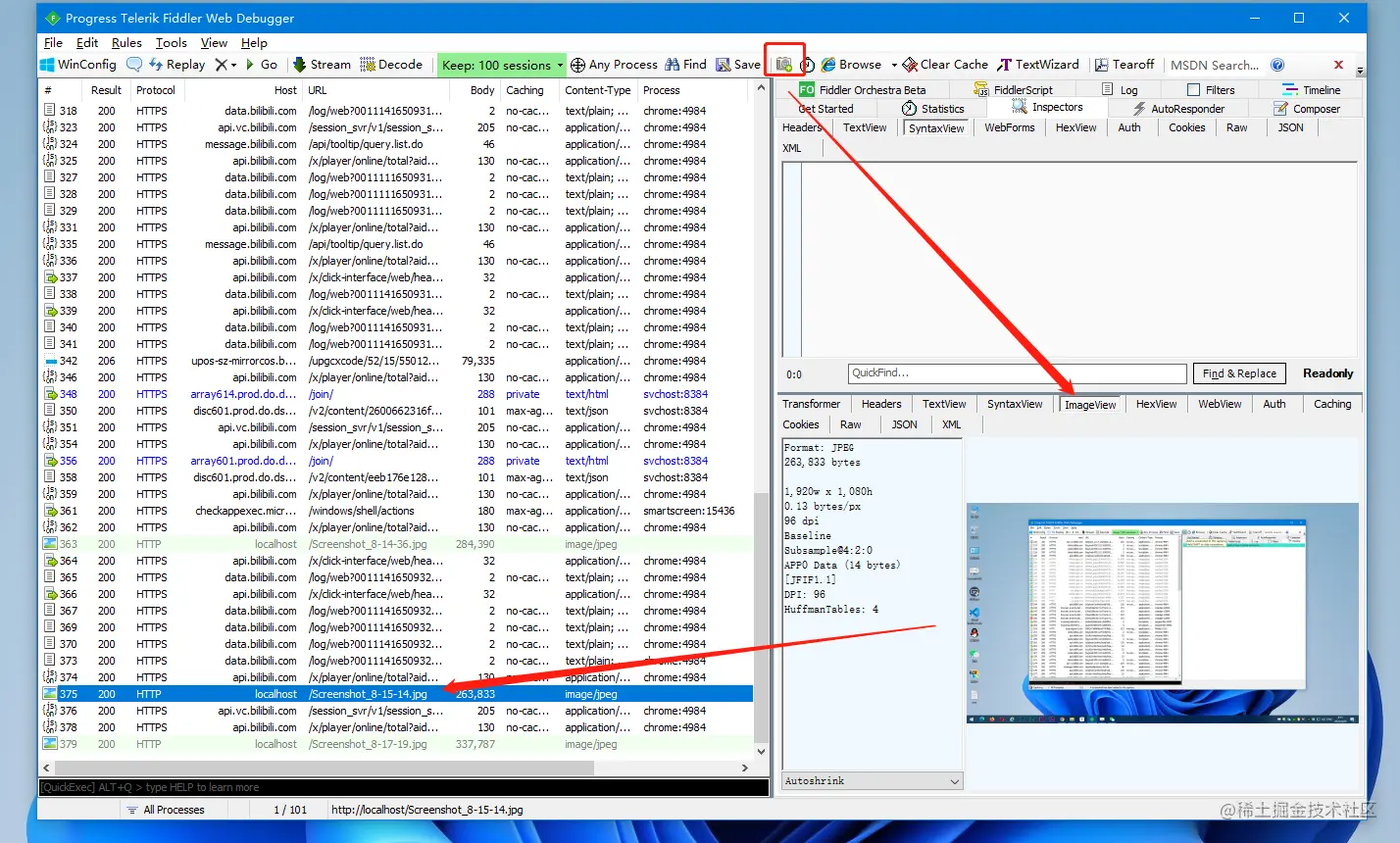Open the timer clock icon in toolbar
Viewport: 1400px width, 843px height.
[x=808, y=65]
